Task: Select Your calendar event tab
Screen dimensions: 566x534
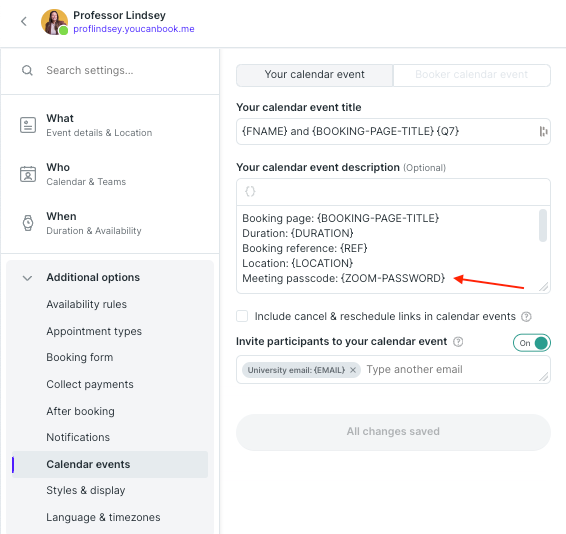Action: coord(314,75)
